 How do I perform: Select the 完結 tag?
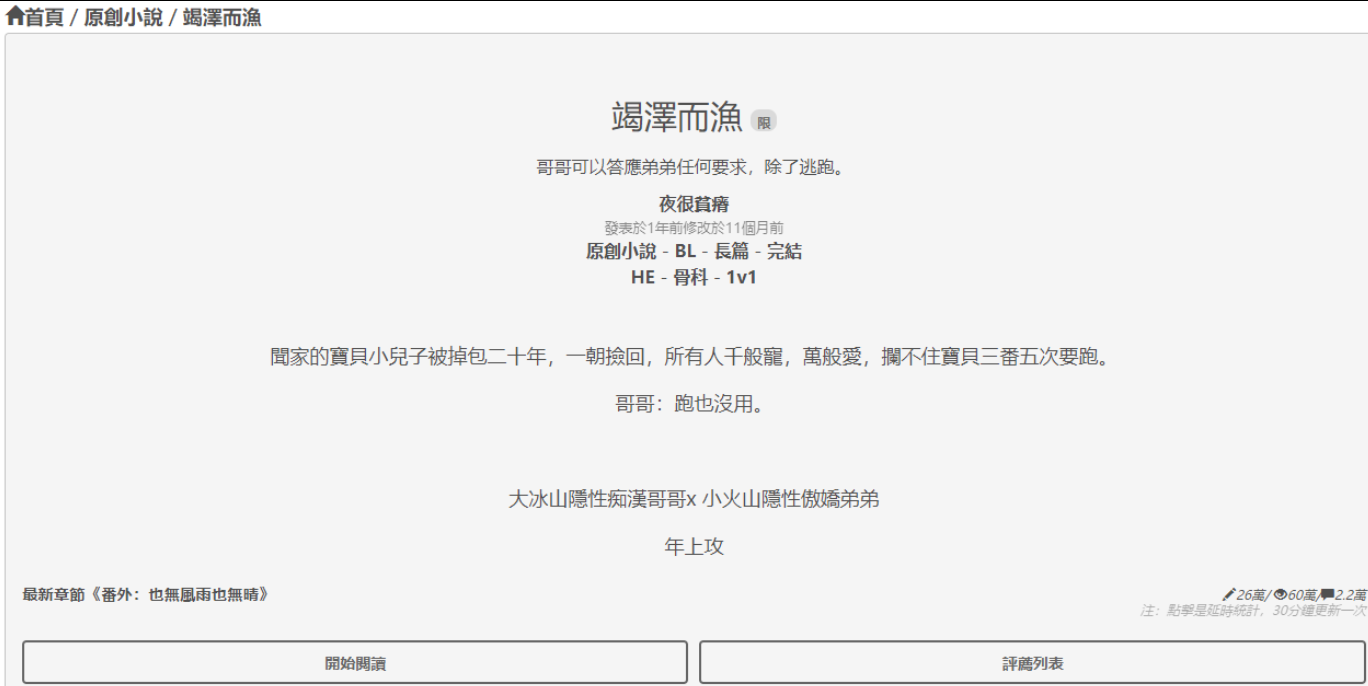[x=785, y=251]
